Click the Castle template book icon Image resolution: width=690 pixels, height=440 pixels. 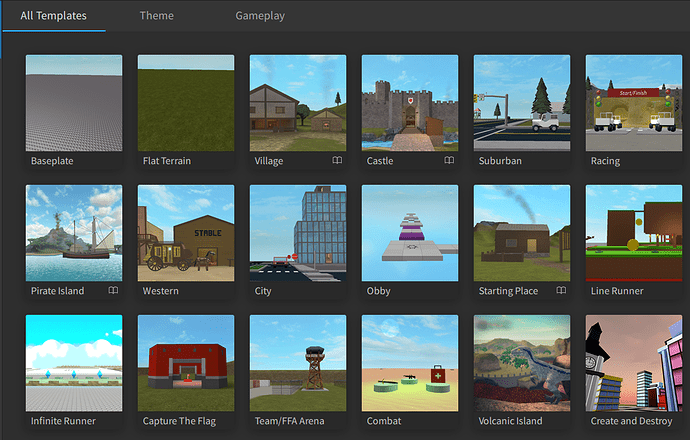click(449, 160)
